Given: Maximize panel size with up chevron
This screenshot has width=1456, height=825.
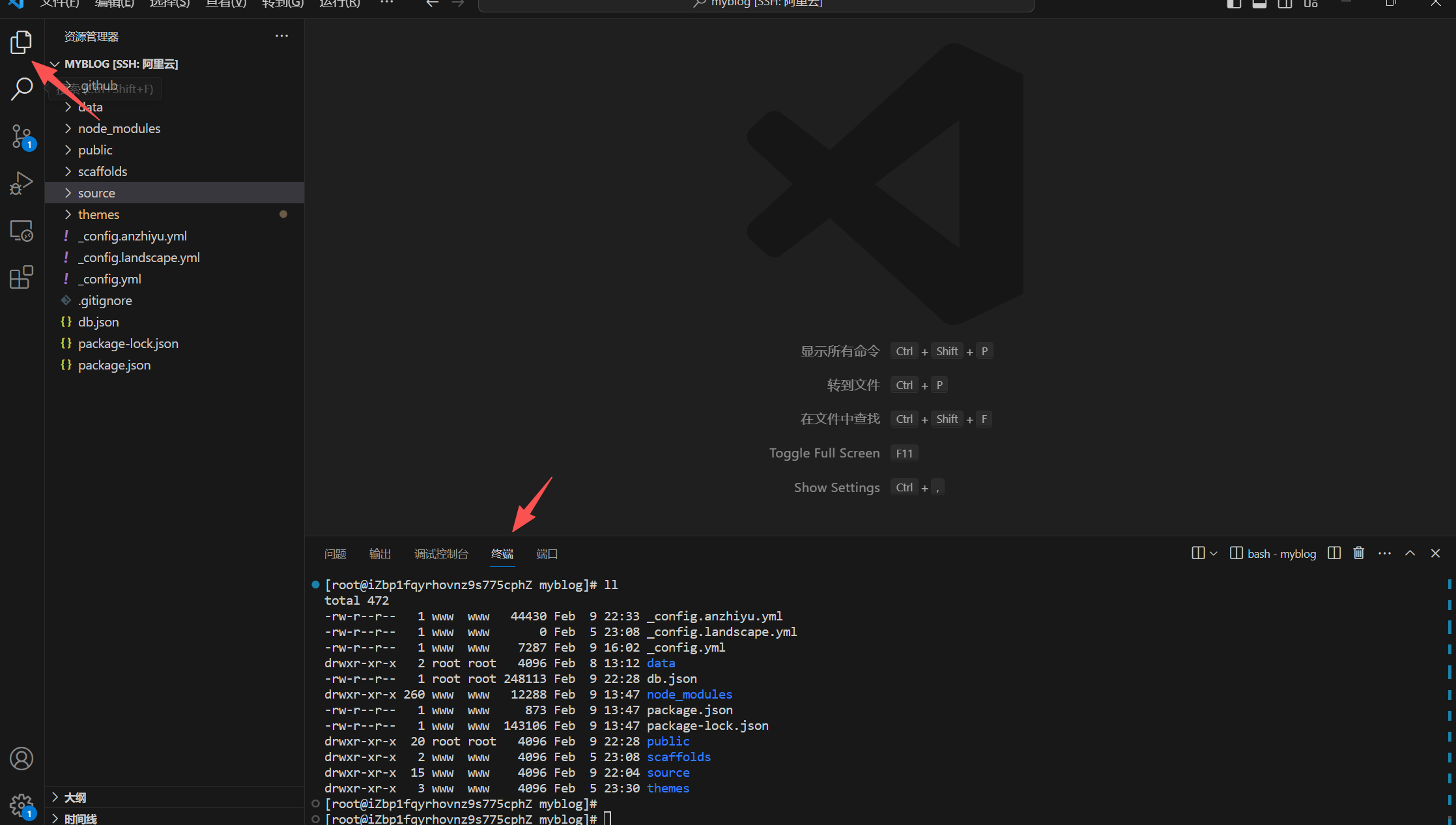Looking at the screenshot, I should coord(1410,553).
